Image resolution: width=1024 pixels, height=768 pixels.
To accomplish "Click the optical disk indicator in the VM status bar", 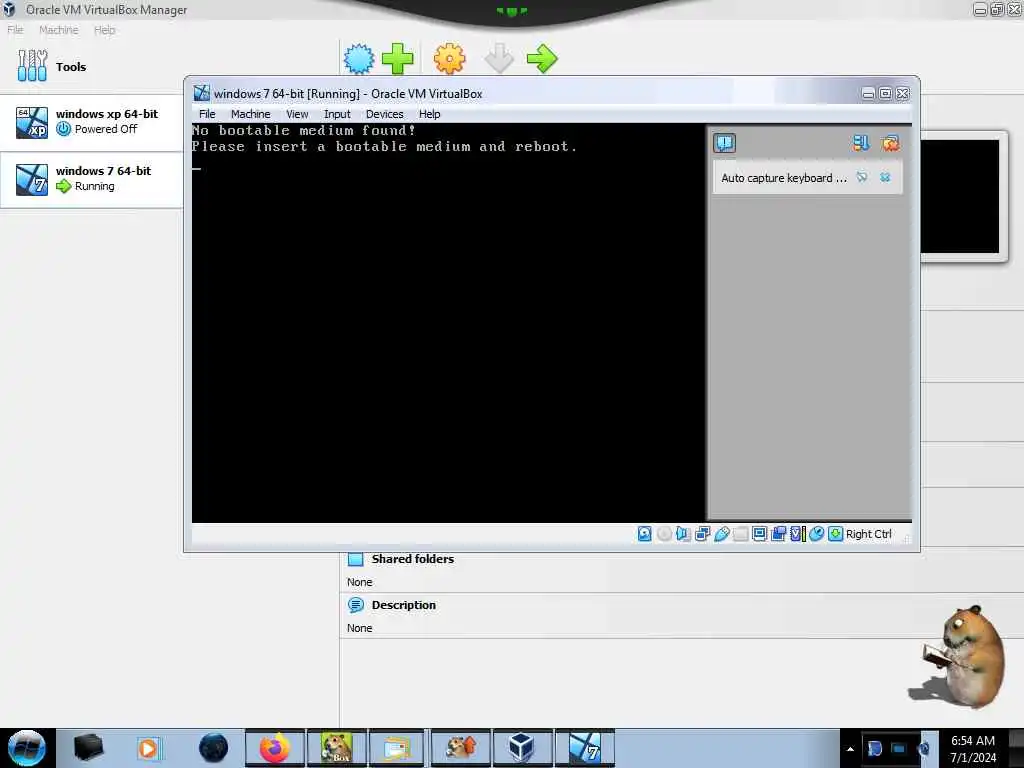I will pos(664,534).
